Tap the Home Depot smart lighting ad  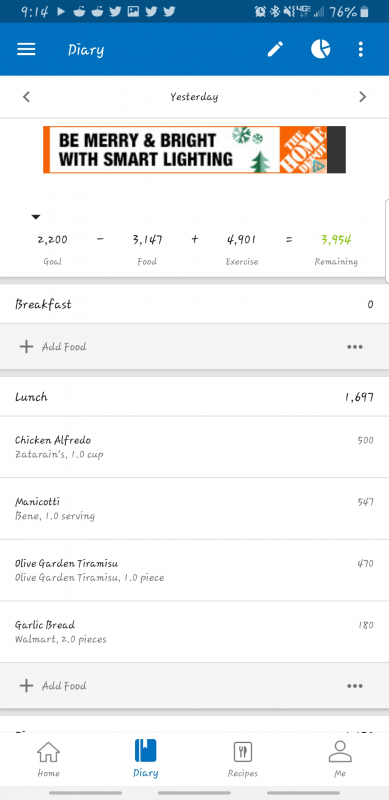click(x=194, y=149)
